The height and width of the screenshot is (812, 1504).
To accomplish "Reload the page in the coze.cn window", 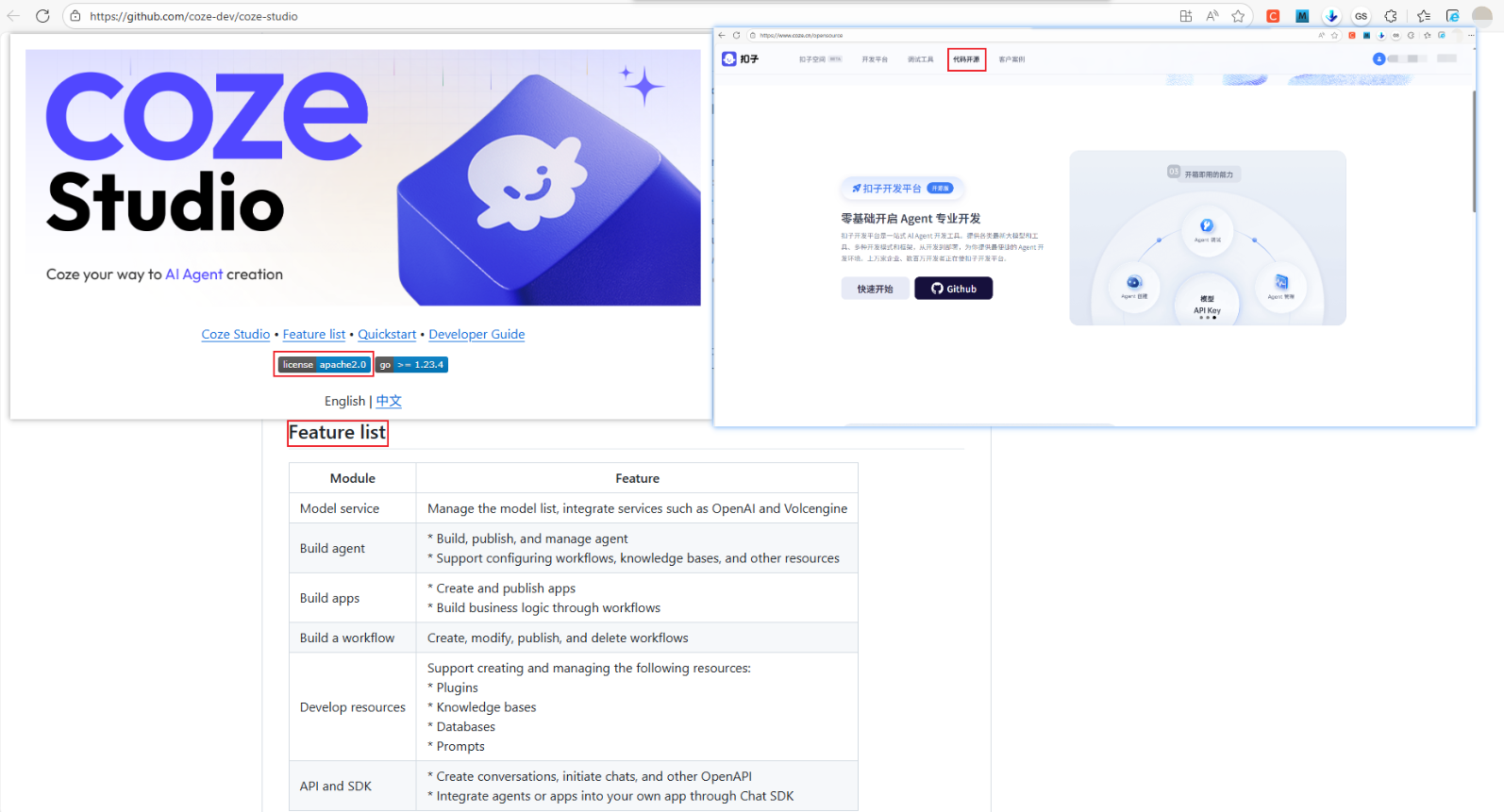I will point(737,35).
